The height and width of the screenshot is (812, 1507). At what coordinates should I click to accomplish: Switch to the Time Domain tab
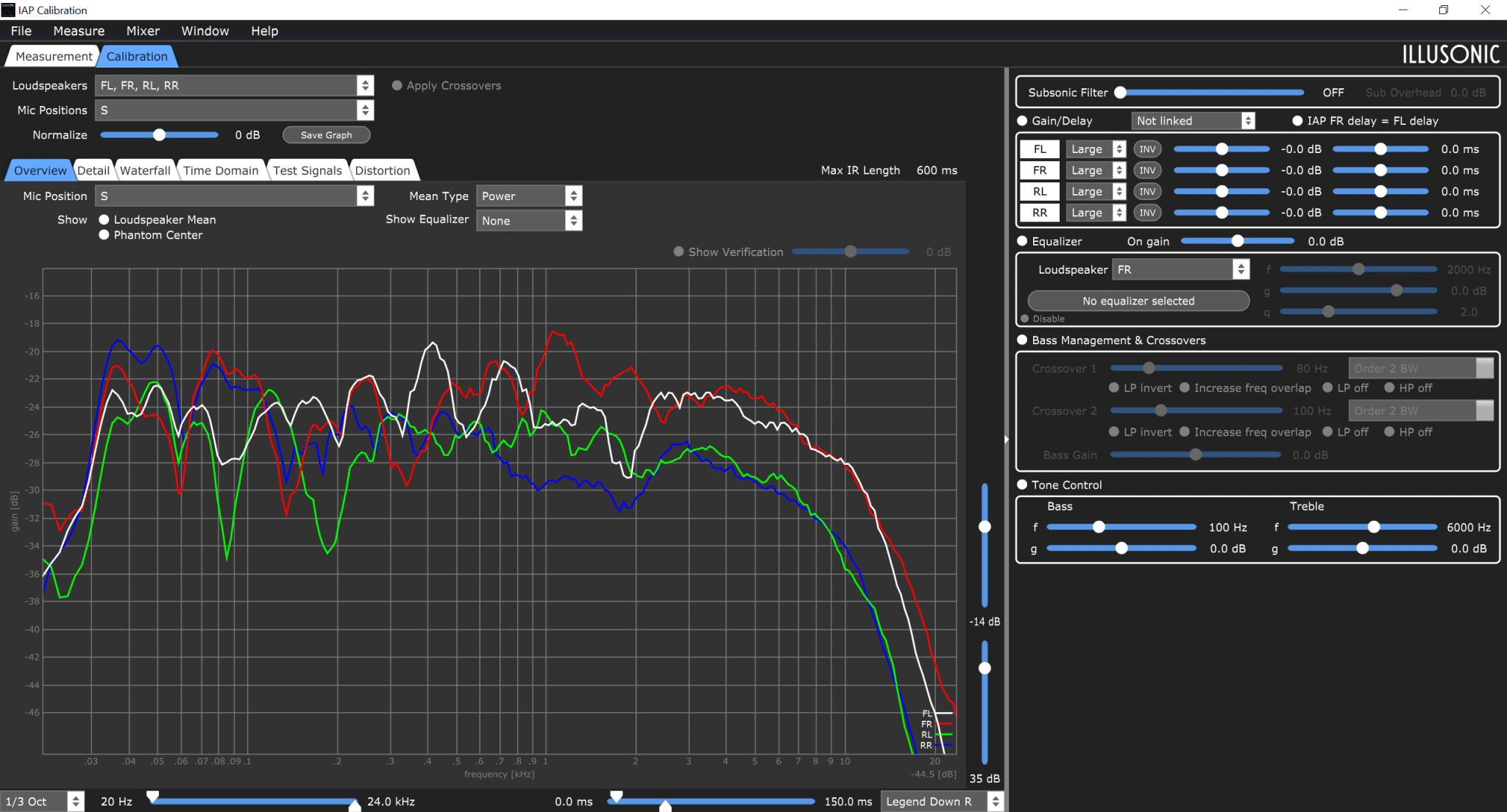coord(221,171)
